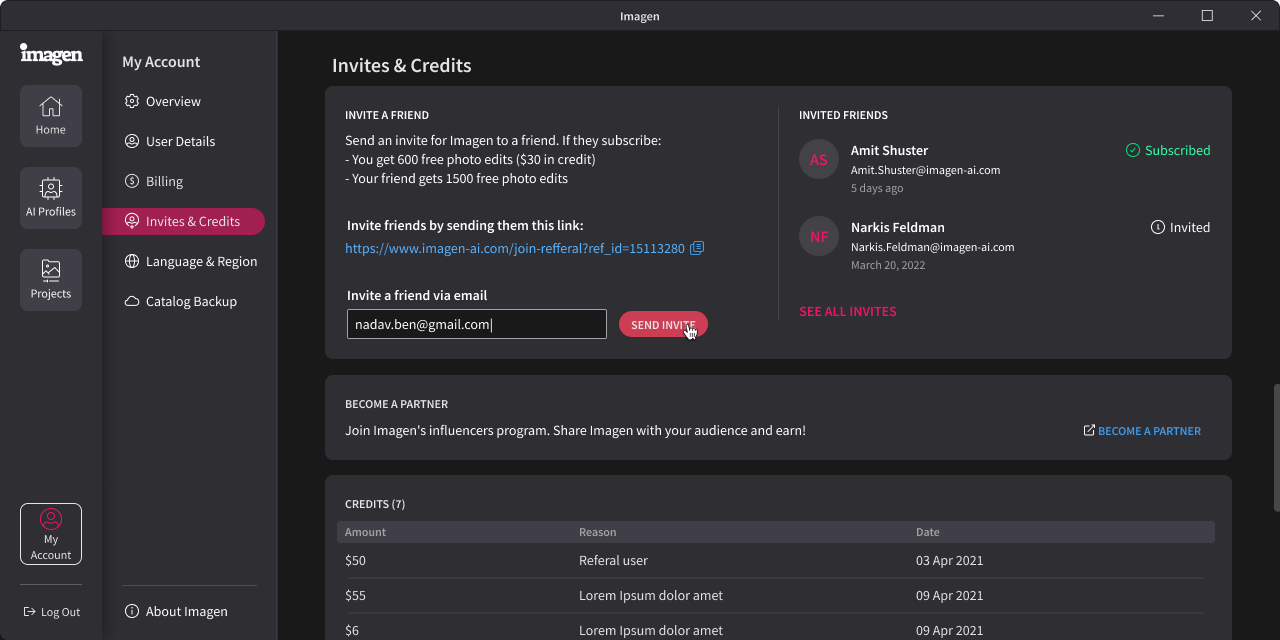Click the cloud icon for Catalog Backup
1280x640 pixels.
[132, 301]
